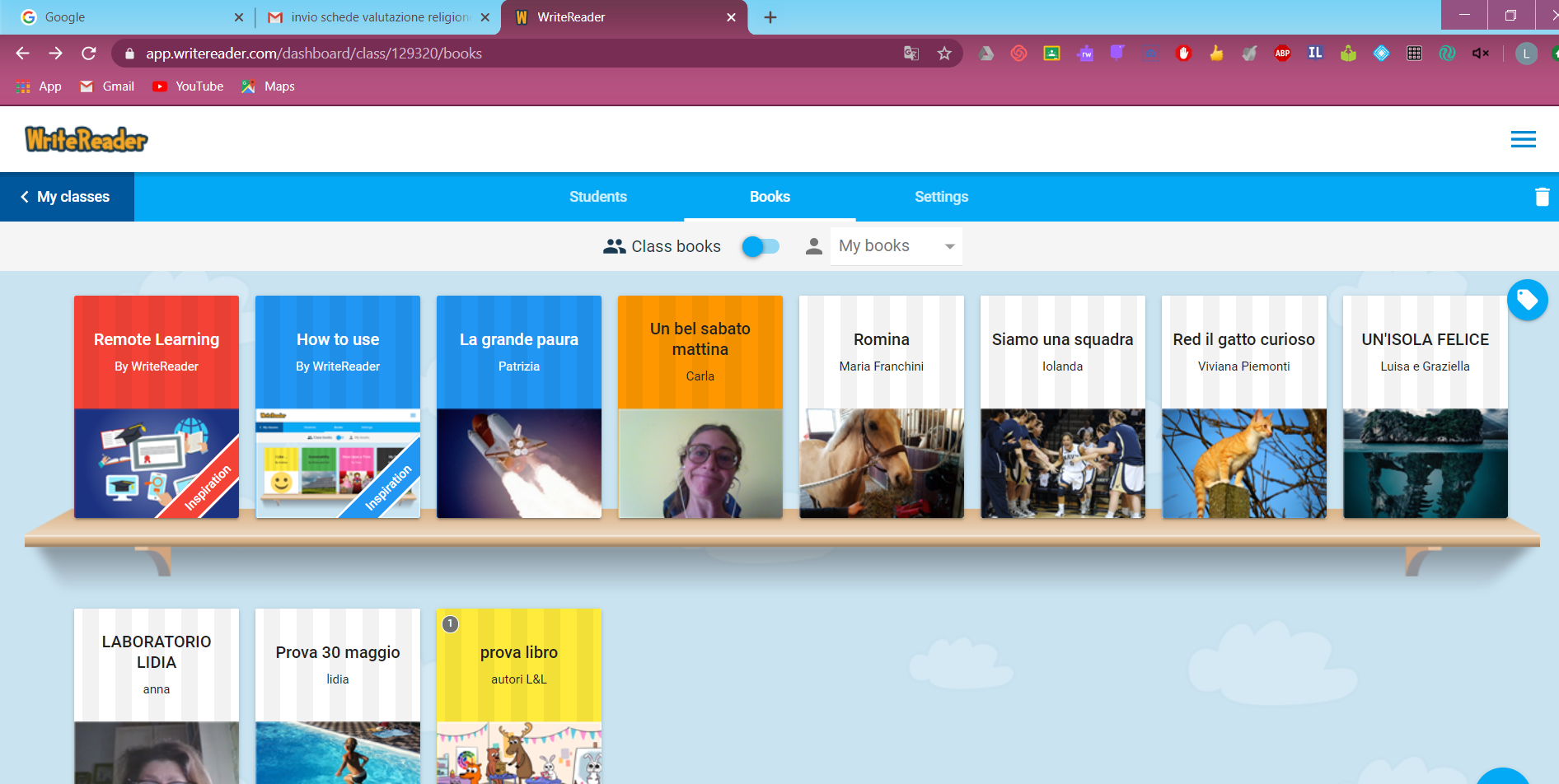Open the Google Drive extension icon

pos(985,54)
